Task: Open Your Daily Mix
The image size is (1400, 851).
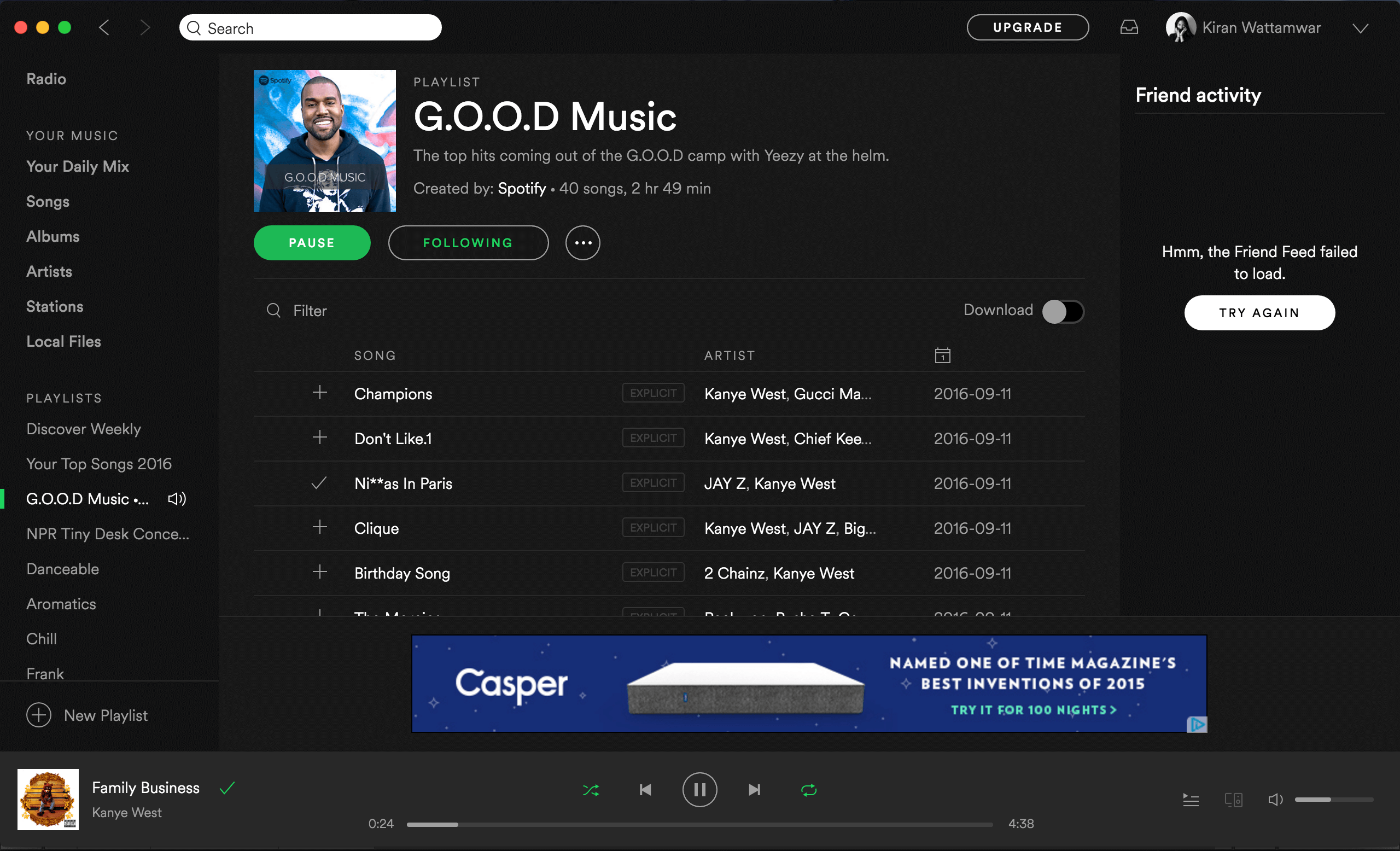Action: 77,166
